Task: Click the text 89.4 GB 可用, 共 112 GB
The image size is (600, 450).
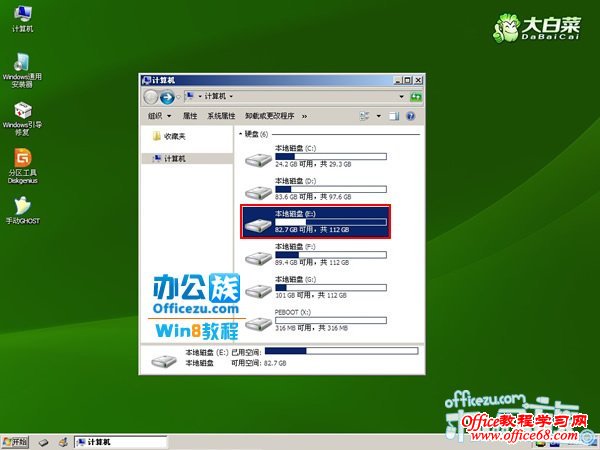Action: [312, 262]
